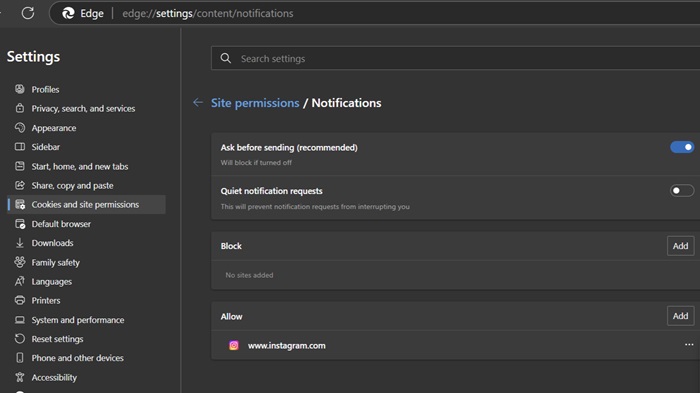Image resolution: width=700 pixels, height=393 pixels.
Task: Add a site to the Allow list
Action: (x=680, y=316)
